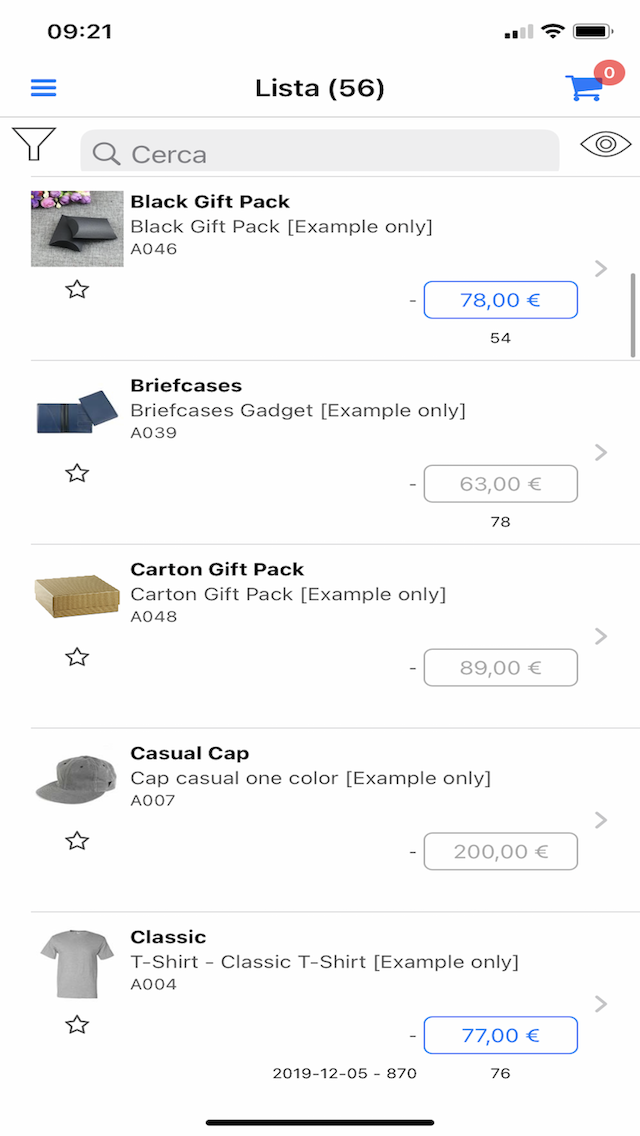Favorite the Classic T-Shirt item
This screenshot has width=640, height=1136.
tap(78, 1025)
